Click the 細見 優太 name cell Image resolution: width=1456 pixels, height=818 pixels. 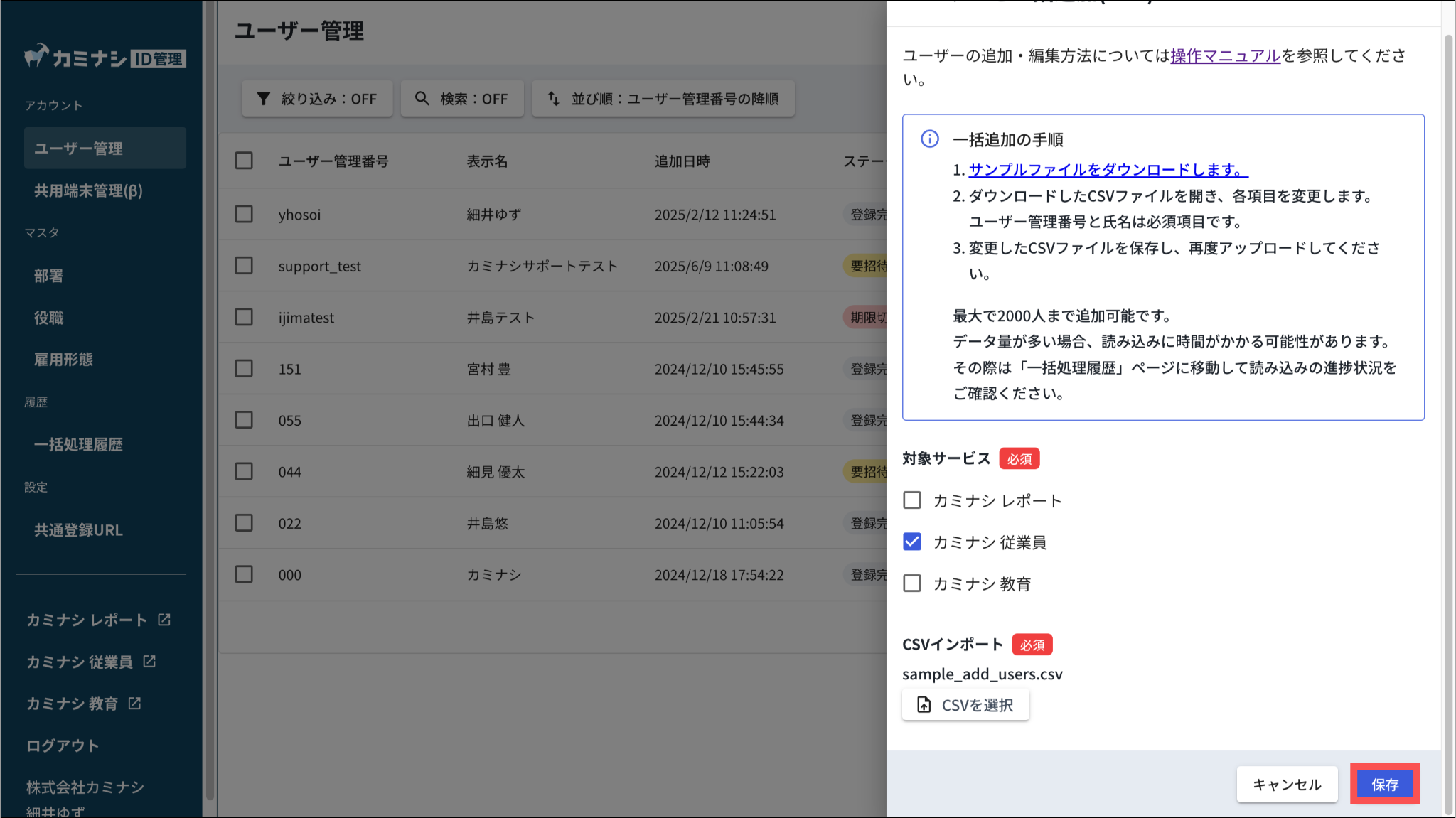pyautogui.click(x=496, y=472)
